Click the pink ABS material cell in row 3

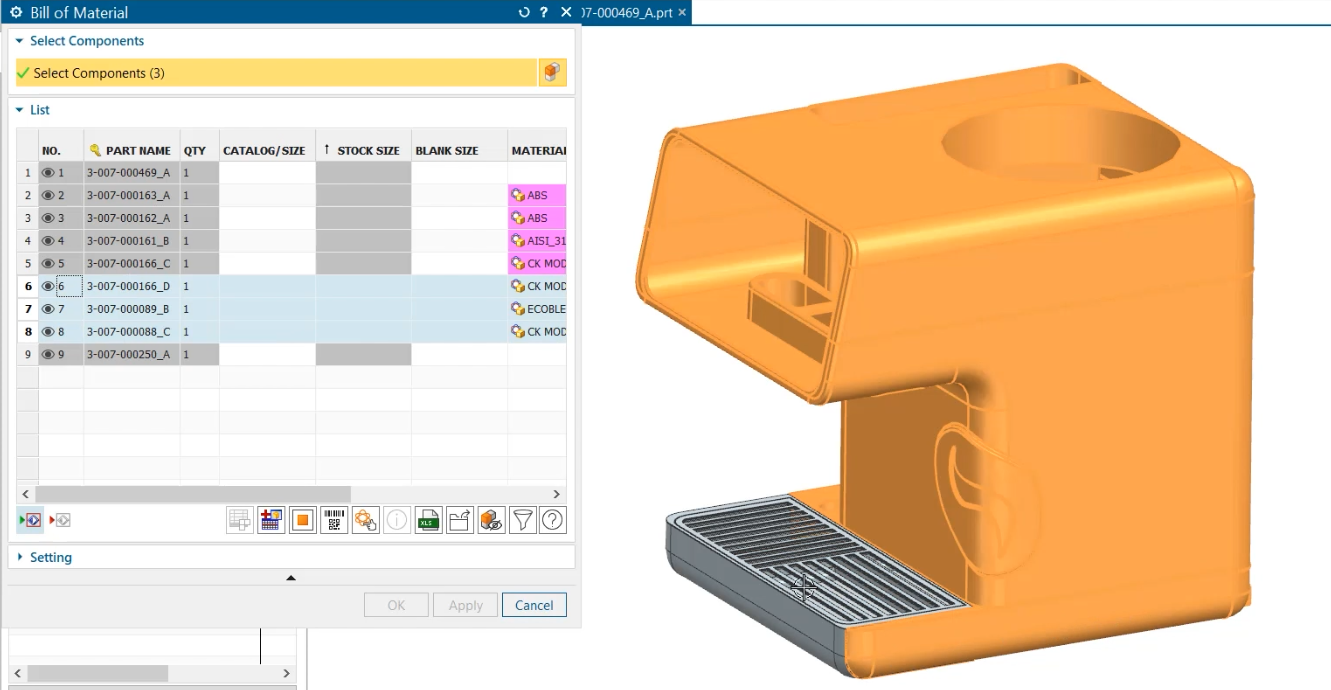click(x=538, y=218)
